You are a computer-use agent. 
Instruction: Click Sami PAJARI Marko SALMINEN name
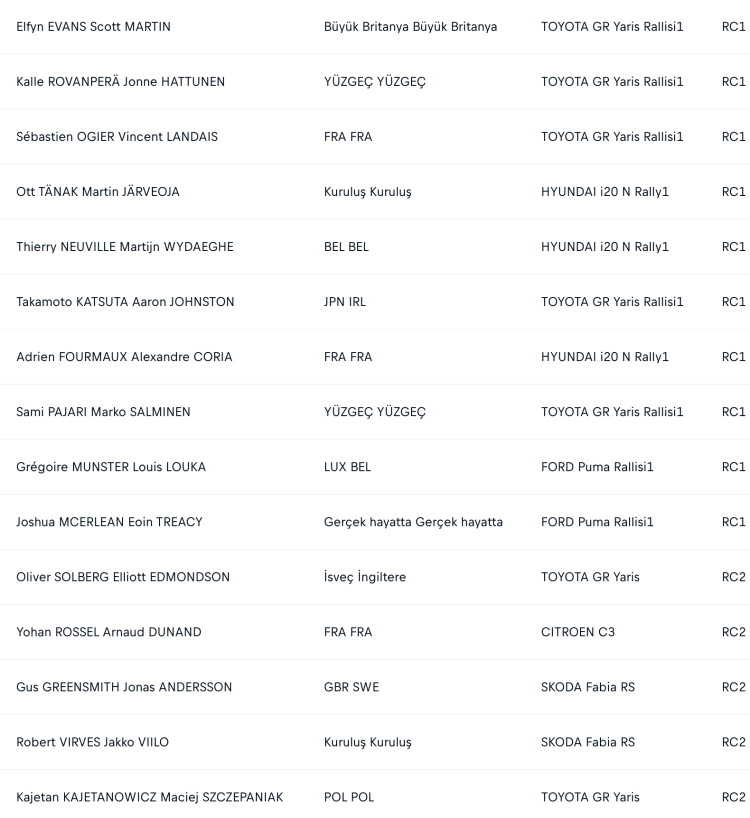(103, 412)
